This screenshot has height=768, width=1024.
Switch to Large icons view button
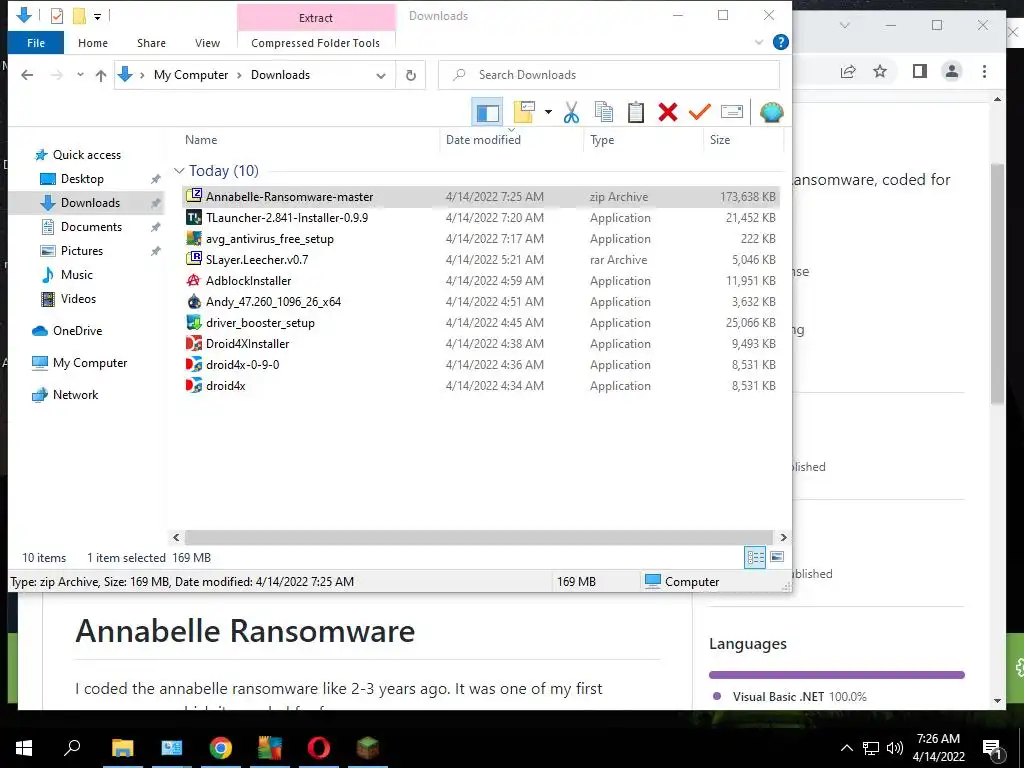777,557
